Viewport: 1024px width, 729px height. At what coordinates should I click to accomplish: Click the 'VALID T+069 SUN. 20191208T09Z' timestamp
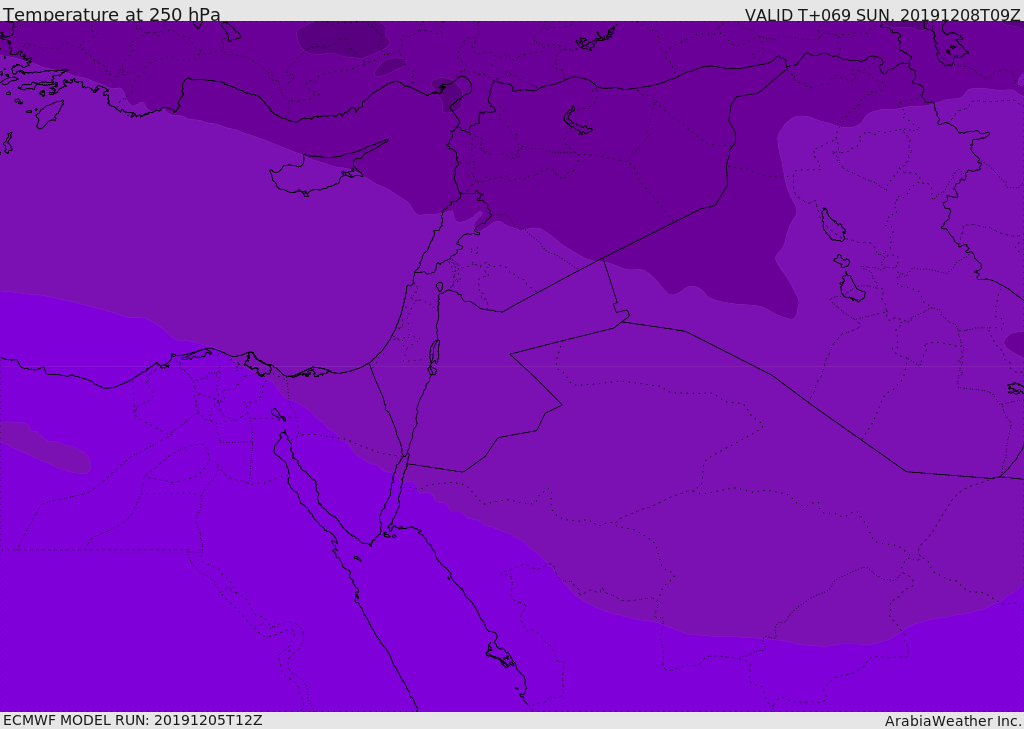click(882, 14)
